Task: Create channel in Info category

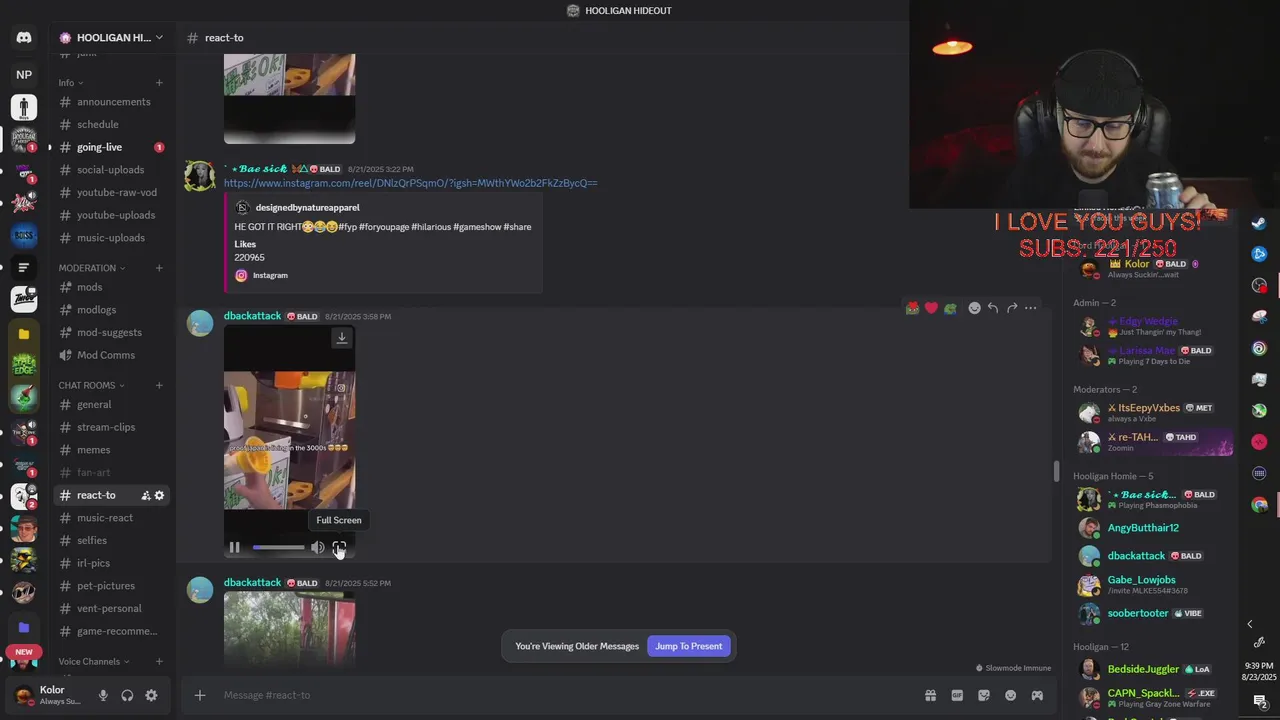Action: coord(159,83)
